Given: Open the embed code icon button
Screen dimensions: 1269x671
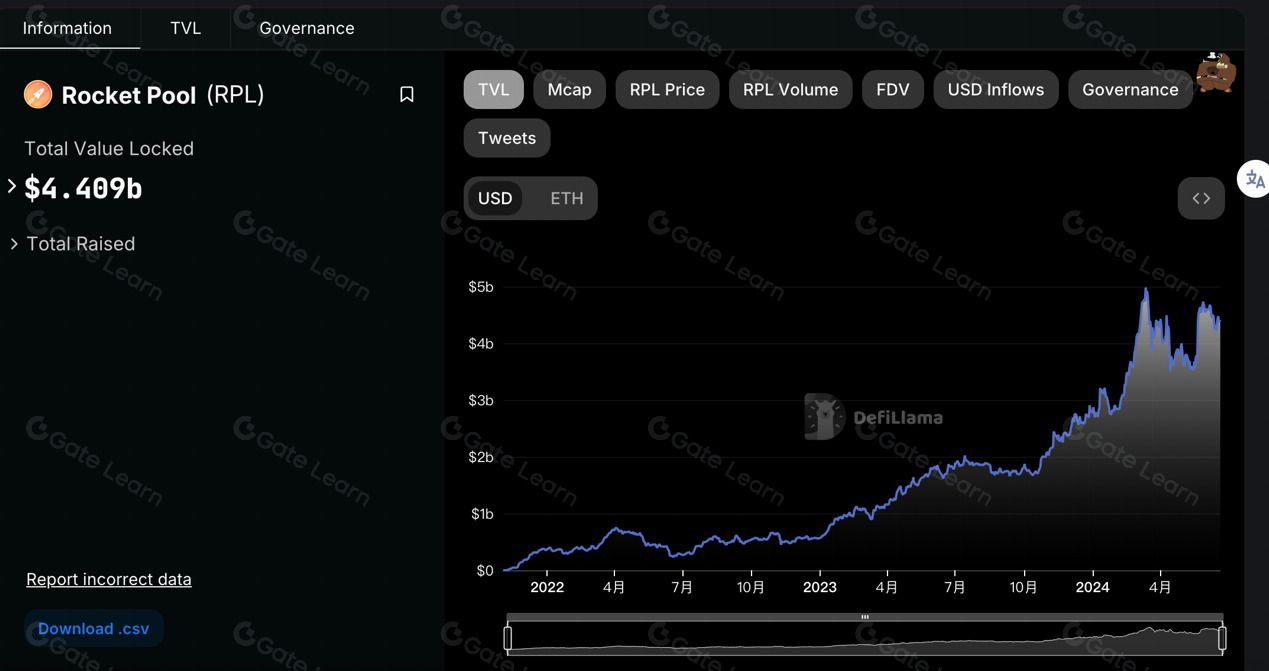Looking at the screenshot, I should point(1201,198).
